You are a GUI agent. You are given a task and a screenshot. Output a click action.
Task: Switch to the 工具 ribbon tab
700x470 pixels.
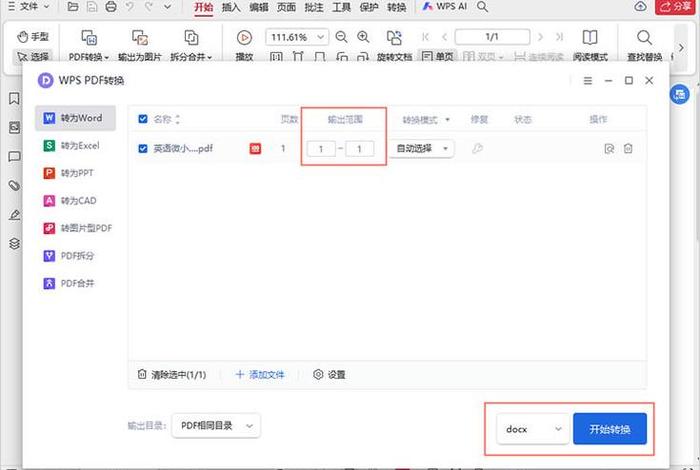pyautogui.click(x=341, y=7)
